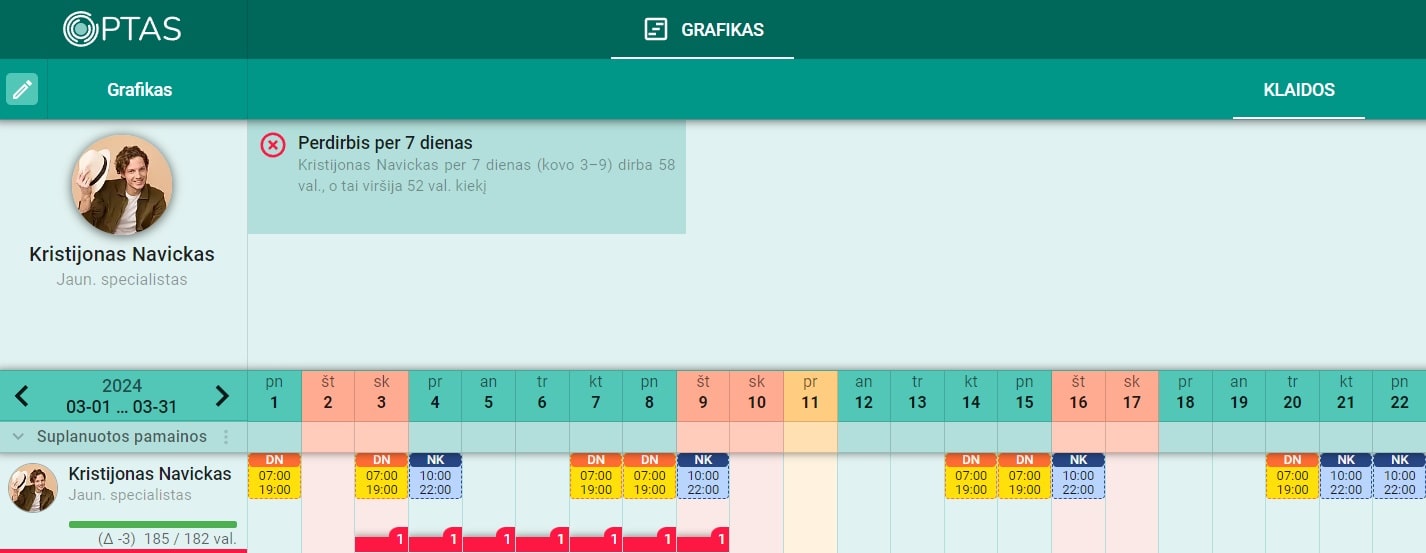
Task: Open the NK shift on day 4
Action: tap(435, 476)
